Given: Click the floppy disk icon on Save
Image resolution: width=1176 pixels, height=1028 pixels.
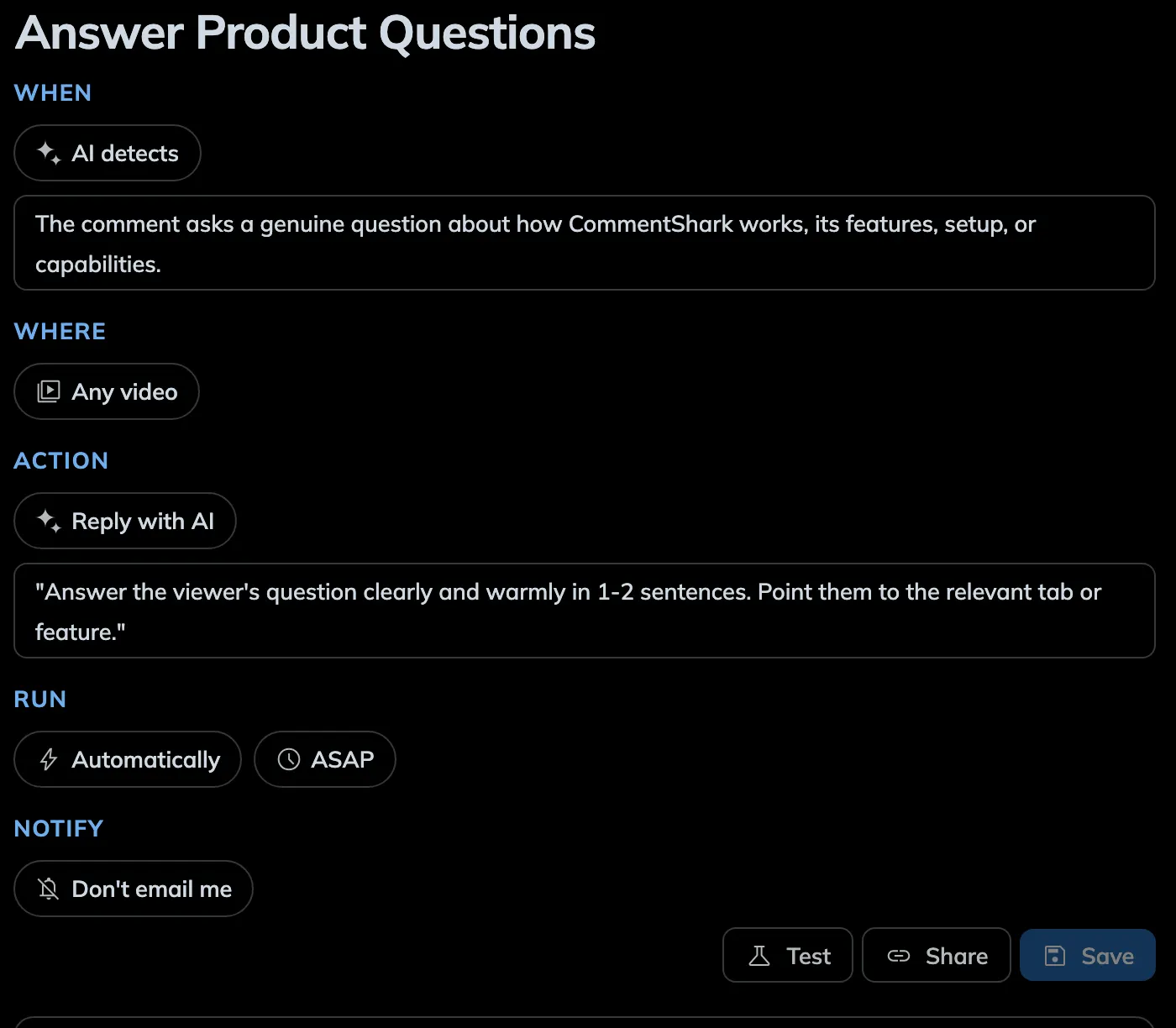Looking at the screenshot, I should click(x=1055, y=956).
